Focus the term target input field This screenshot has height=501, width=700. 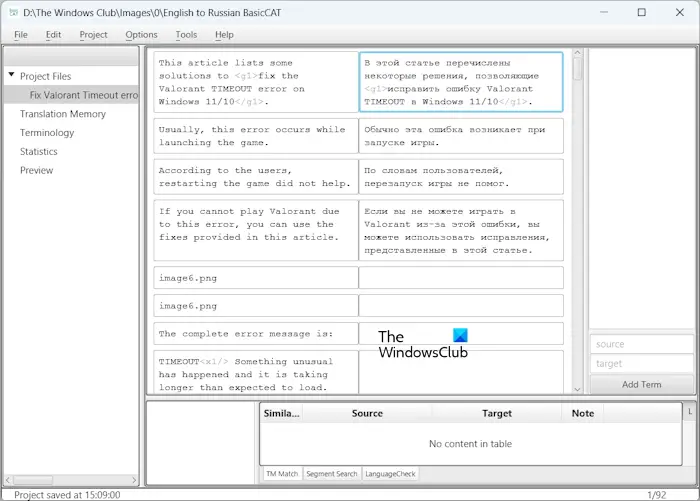click(x=642, y=363)
